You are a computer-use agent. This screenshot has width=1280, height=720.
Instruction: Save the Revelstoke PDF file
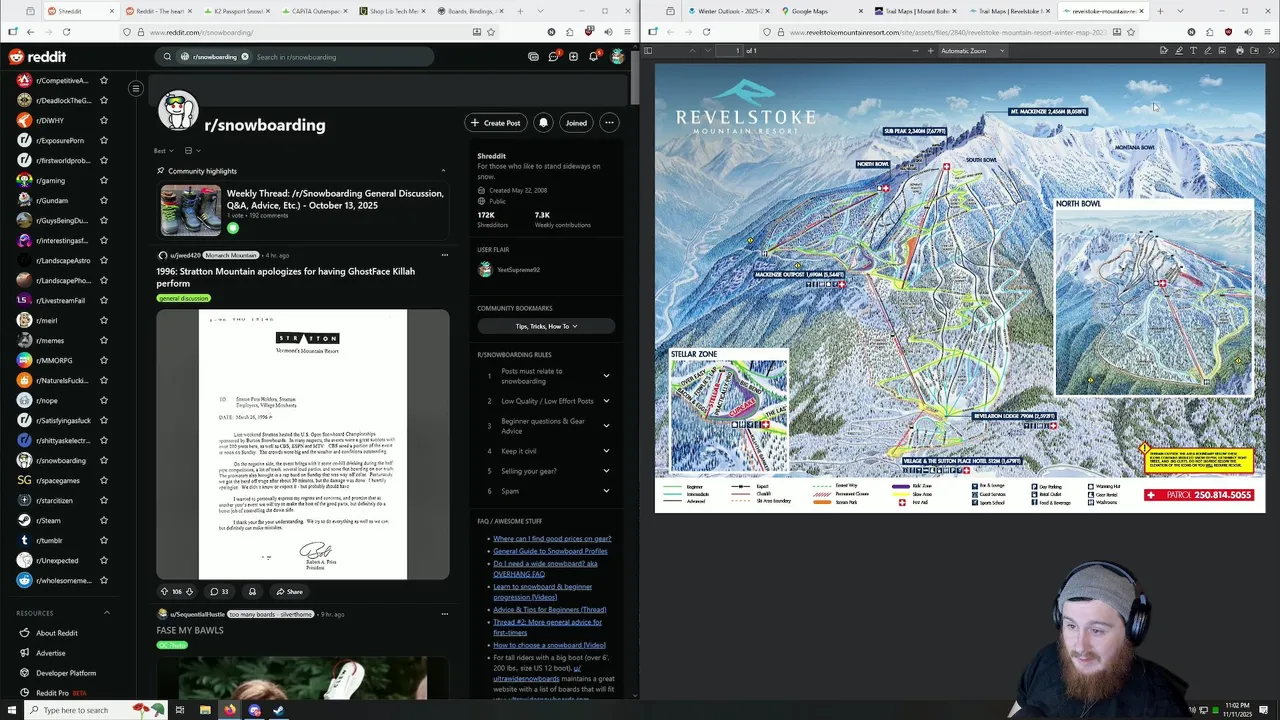point(1255,51)
